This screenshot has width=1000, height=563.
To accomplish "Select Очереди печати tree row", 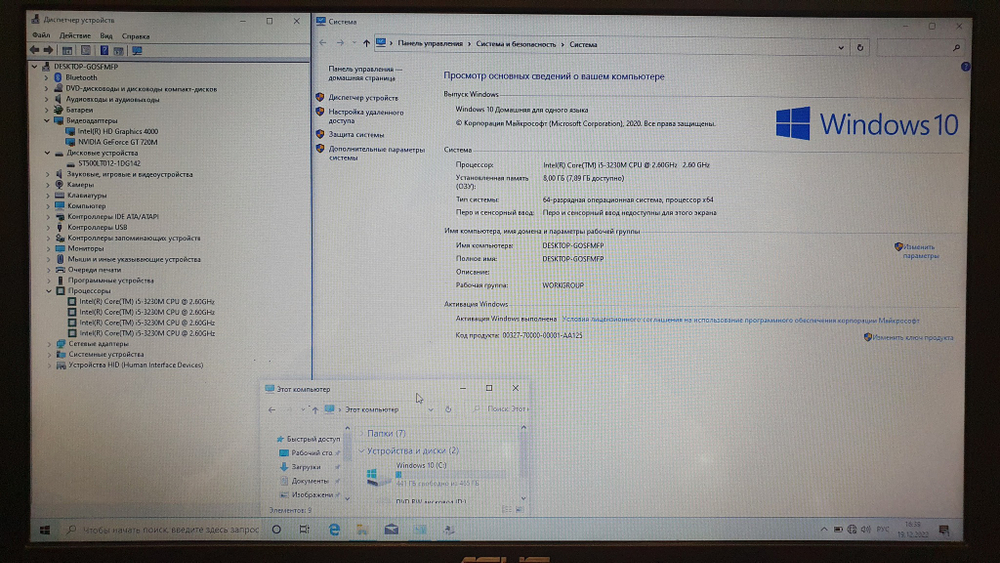I will click(x=94, y=270).
